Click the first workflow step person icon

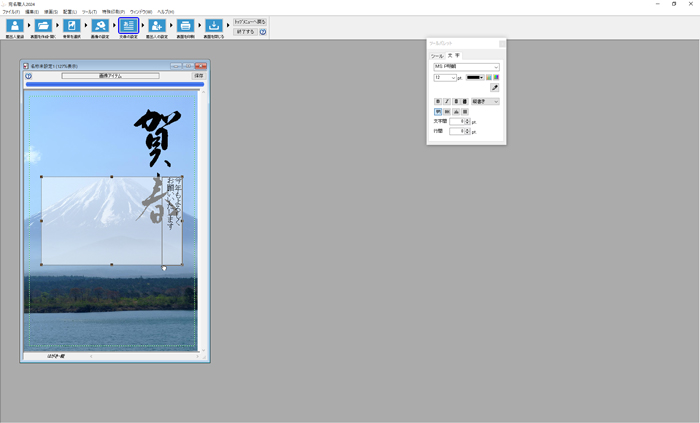tap(15, 26)
